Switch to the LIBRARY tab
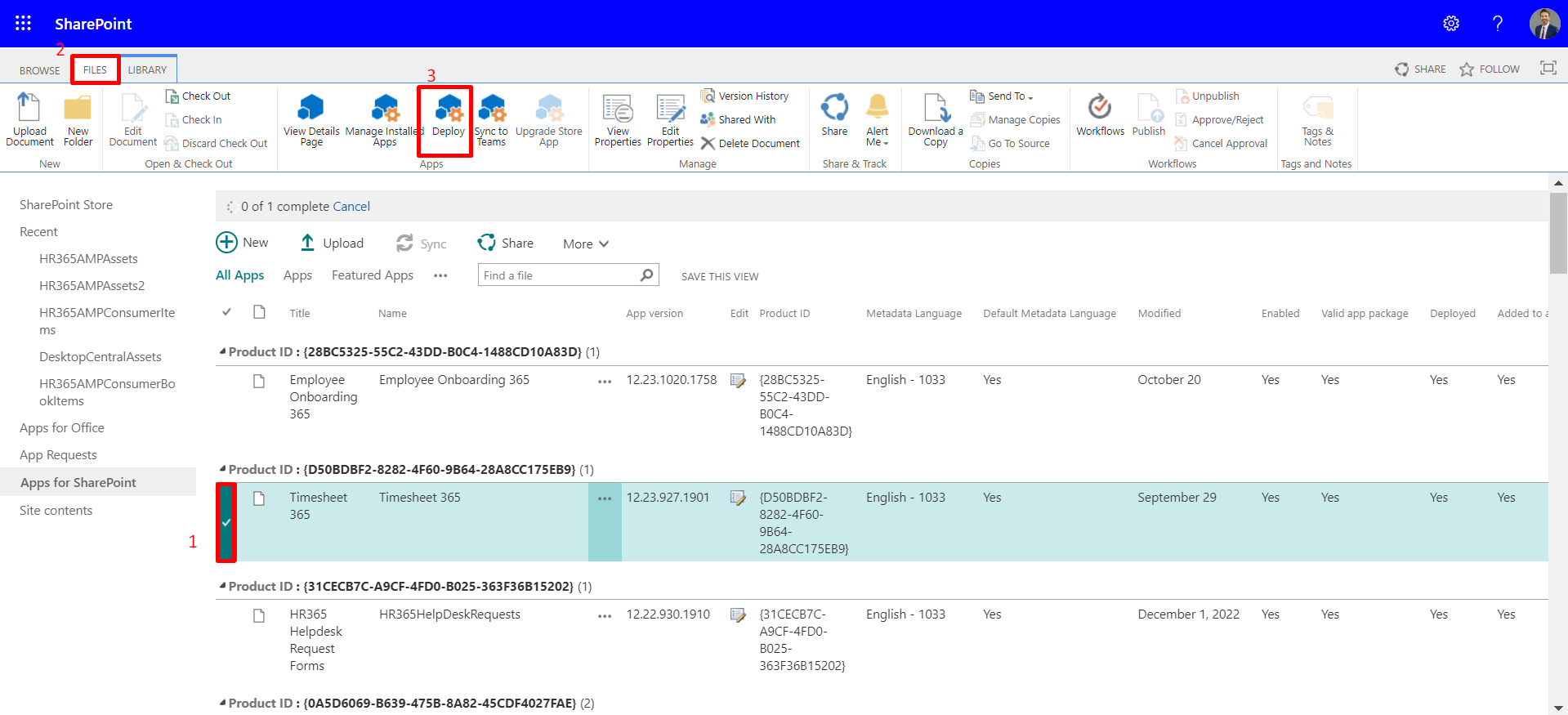The image size is (1568, 715). coord(147,69)
